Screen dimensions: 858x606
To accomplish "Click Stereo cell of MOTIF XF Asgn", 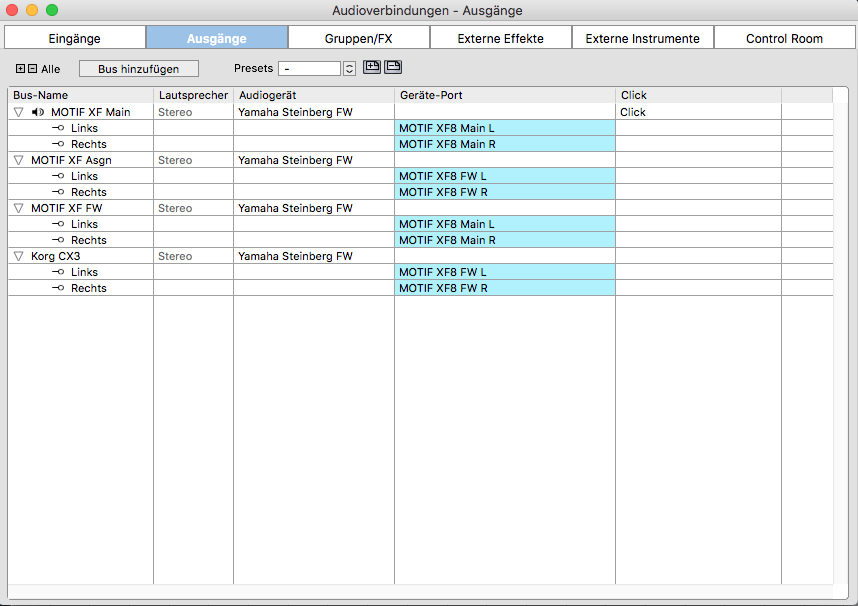I will pyautogui.click(x=194, y=160).
